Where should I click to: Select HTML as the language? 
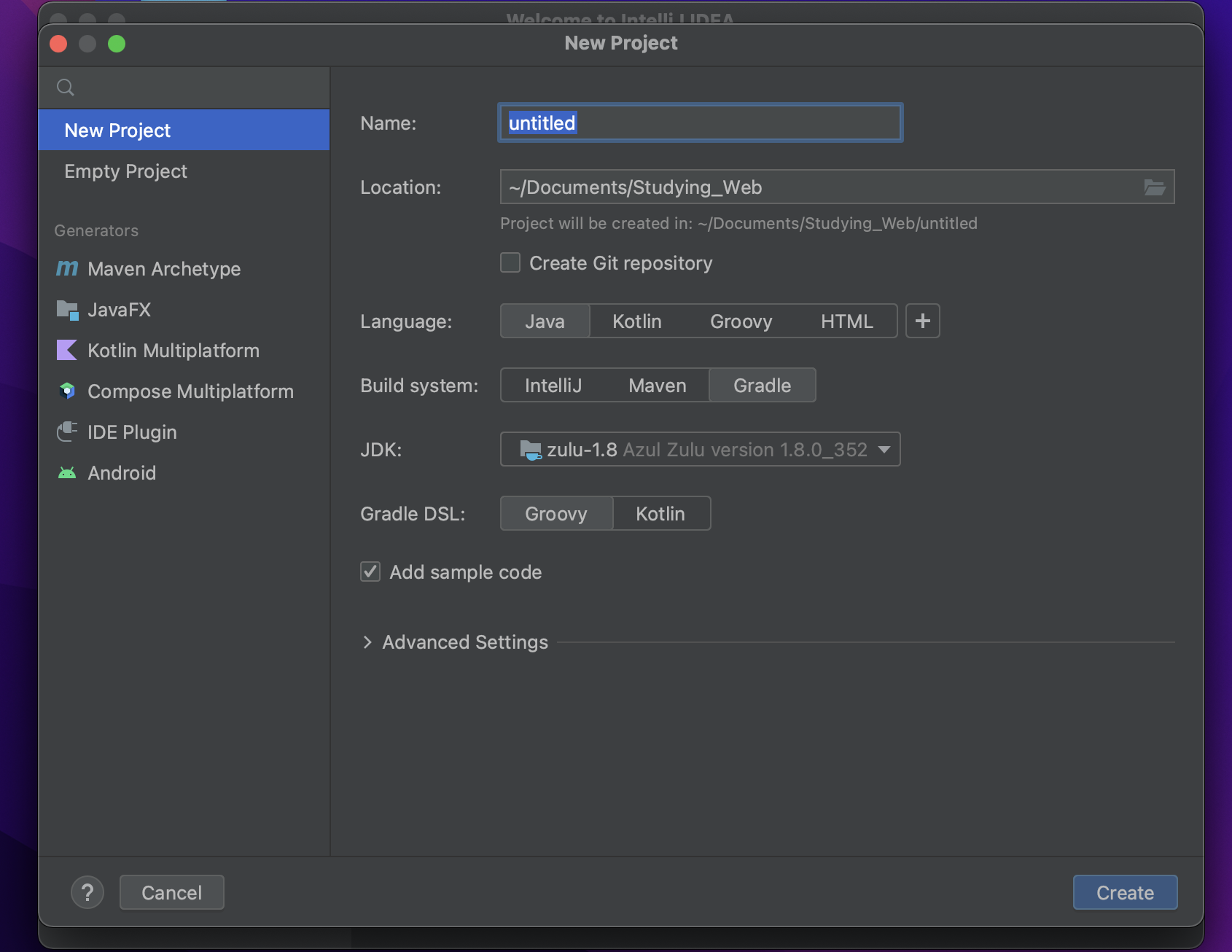coord(846,321)
